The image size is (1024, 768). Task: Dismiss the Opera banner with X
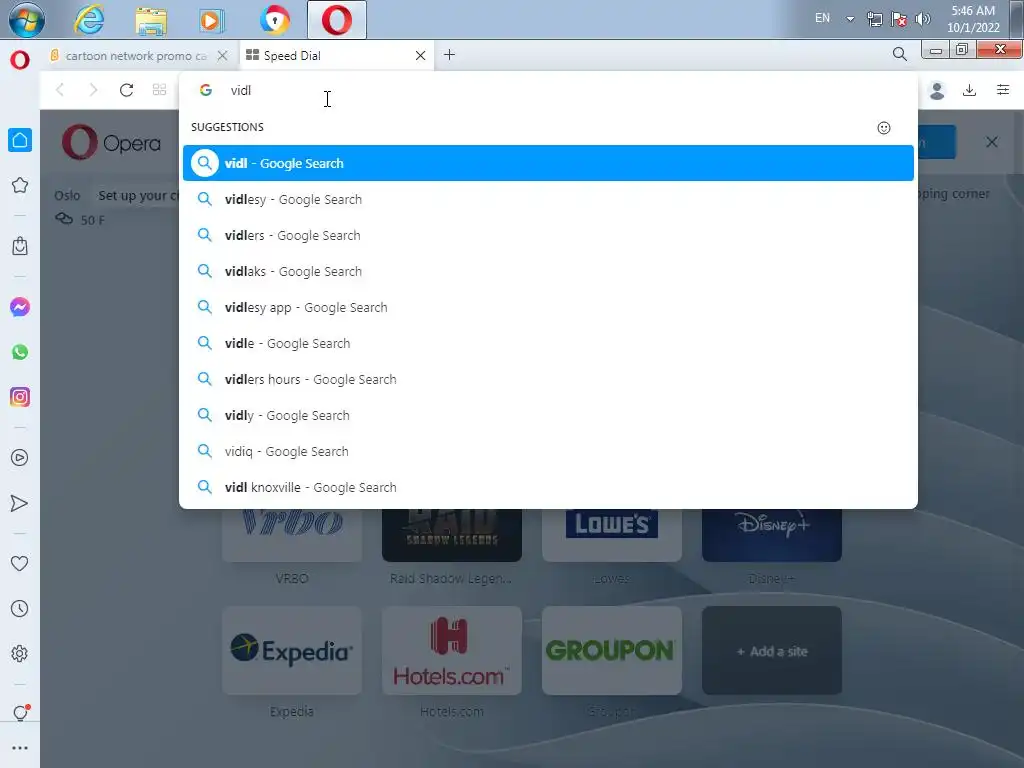991,142
